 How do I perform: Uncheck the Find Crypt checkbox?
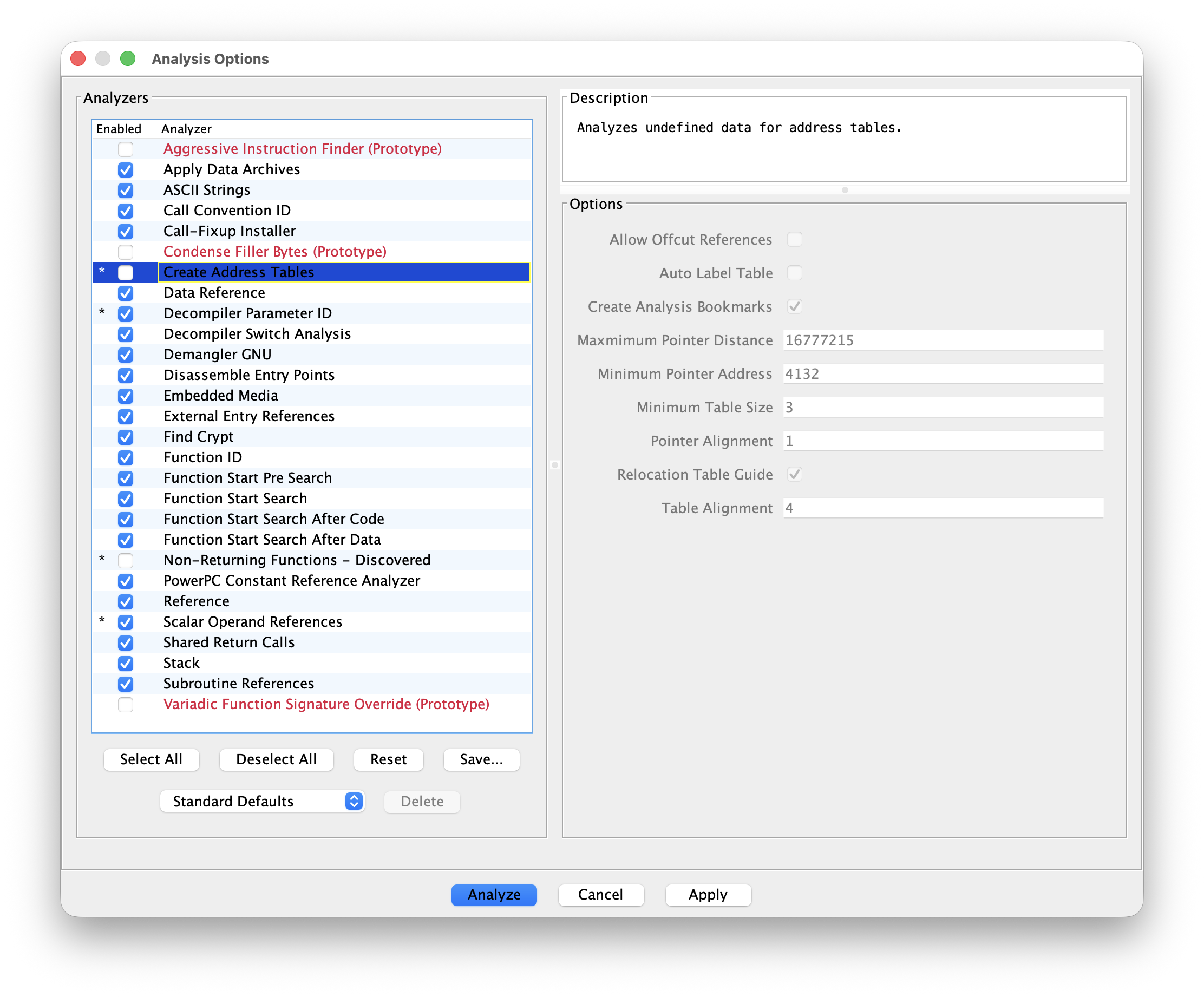(126, 437)
